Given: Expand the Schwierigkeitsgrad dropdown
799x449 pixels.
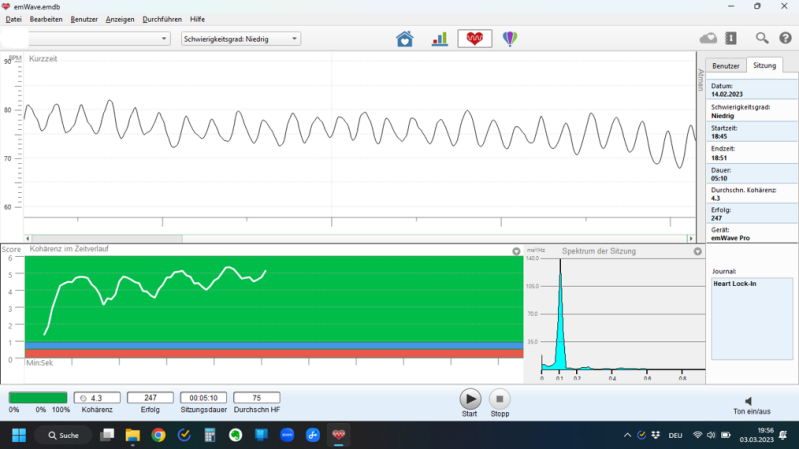Looking at the screenshot, I should [x=240, y=39].
